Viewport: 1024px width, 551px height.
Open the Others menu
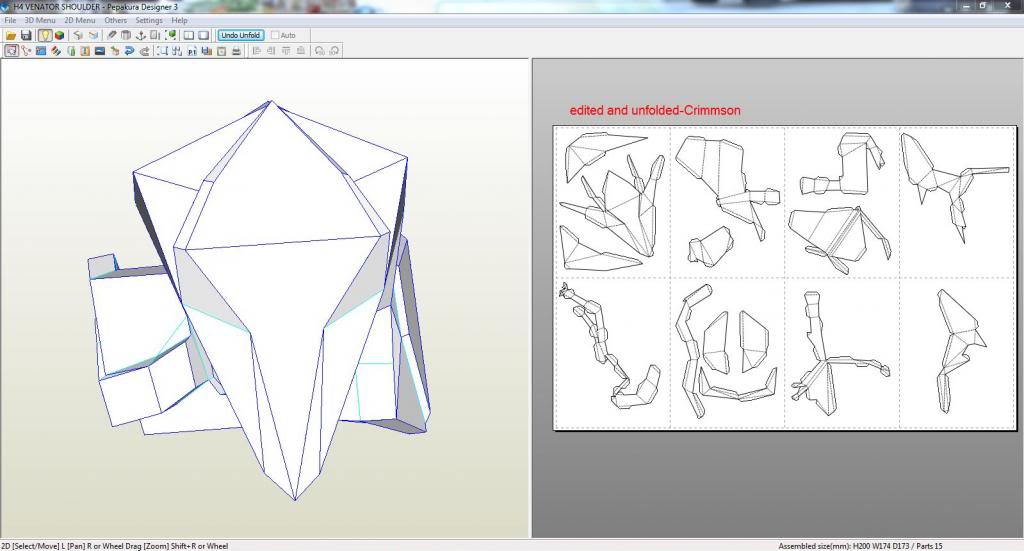click(x=116, y=20)
